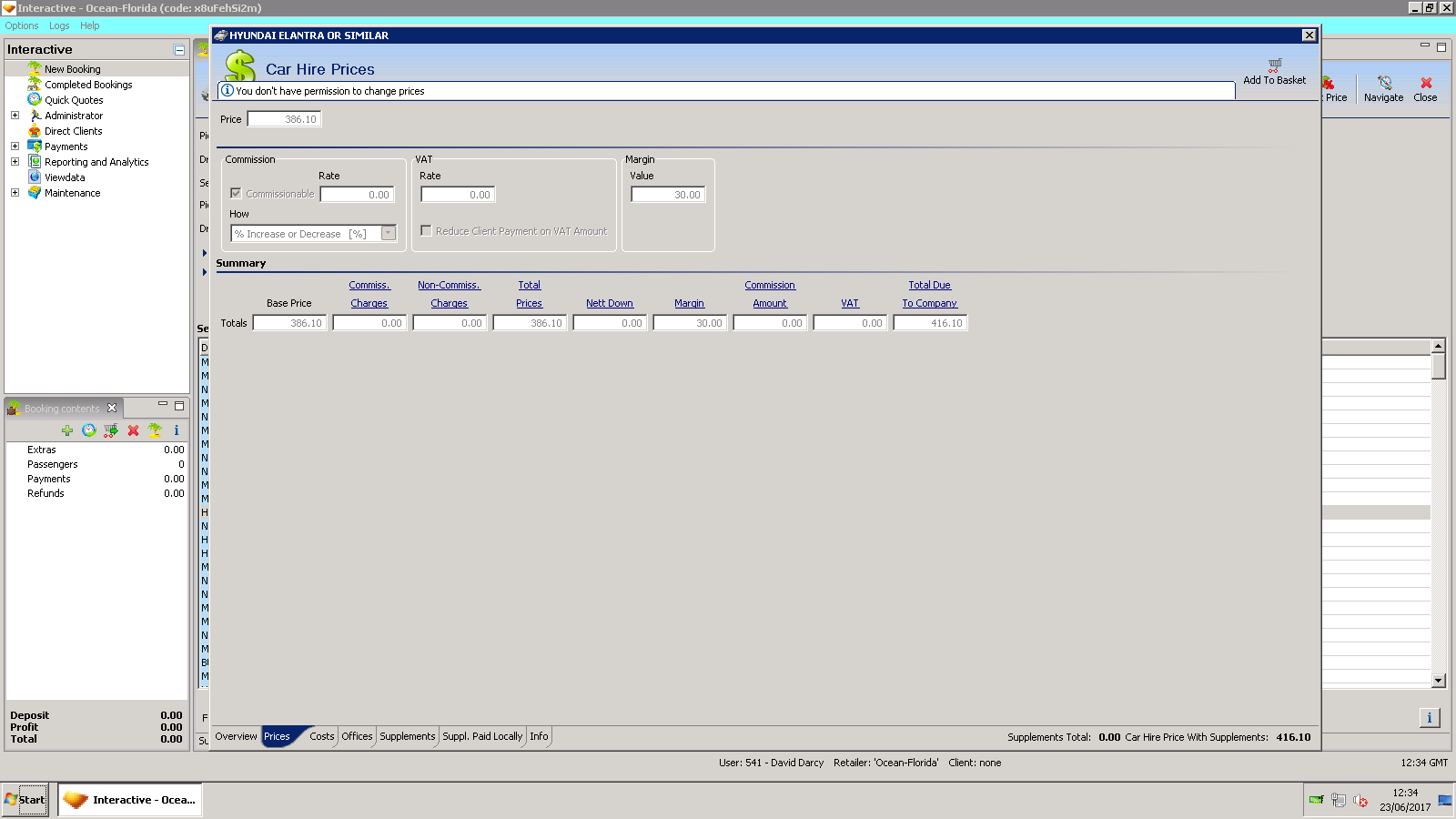
Task: Toggle the Commissionable checkbox
Action: point(236,194)
